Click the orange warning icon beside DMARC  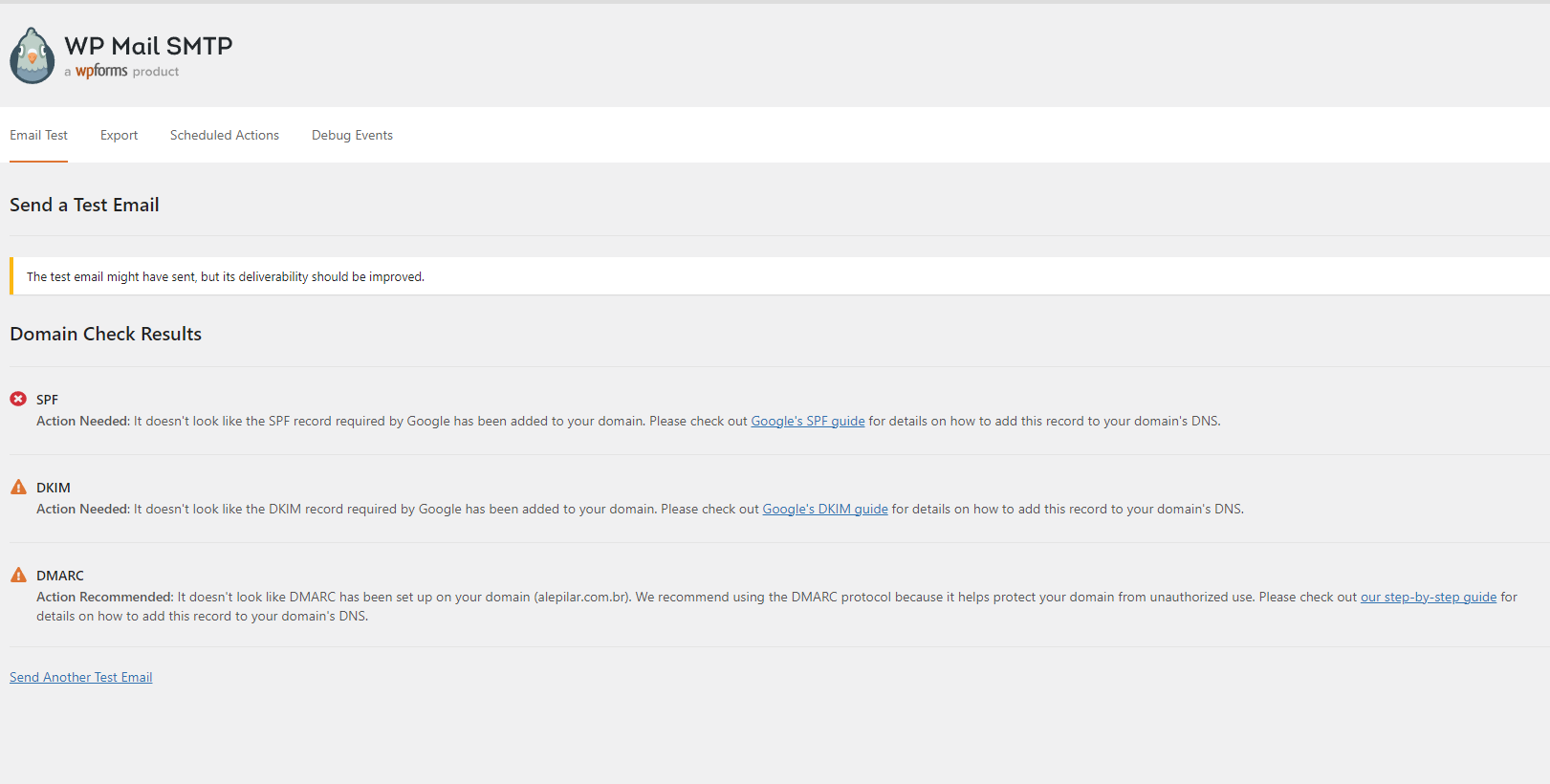pos(18,575)
